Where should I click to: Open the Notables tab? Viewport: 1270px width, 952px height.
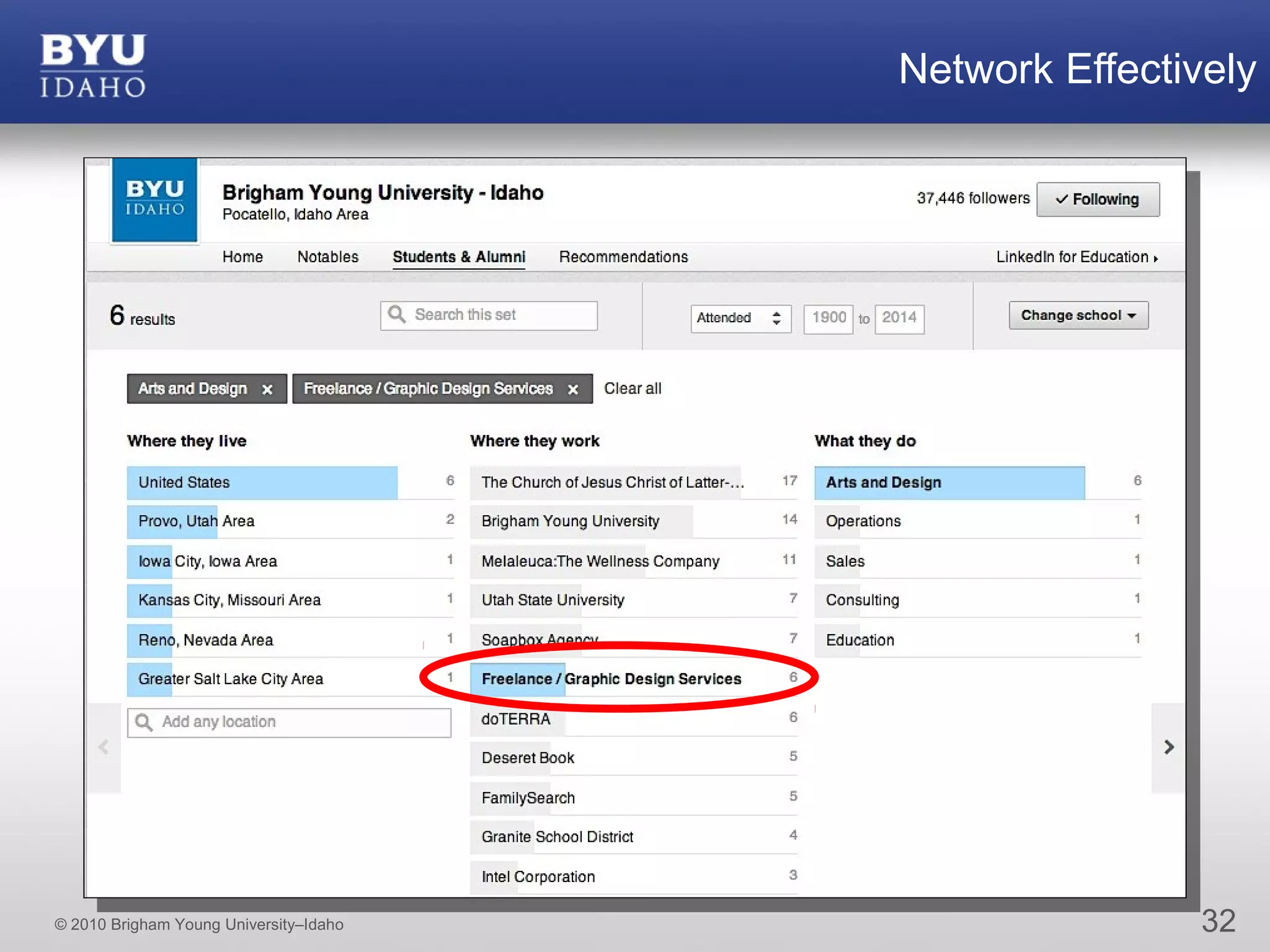tap(328, 257)
